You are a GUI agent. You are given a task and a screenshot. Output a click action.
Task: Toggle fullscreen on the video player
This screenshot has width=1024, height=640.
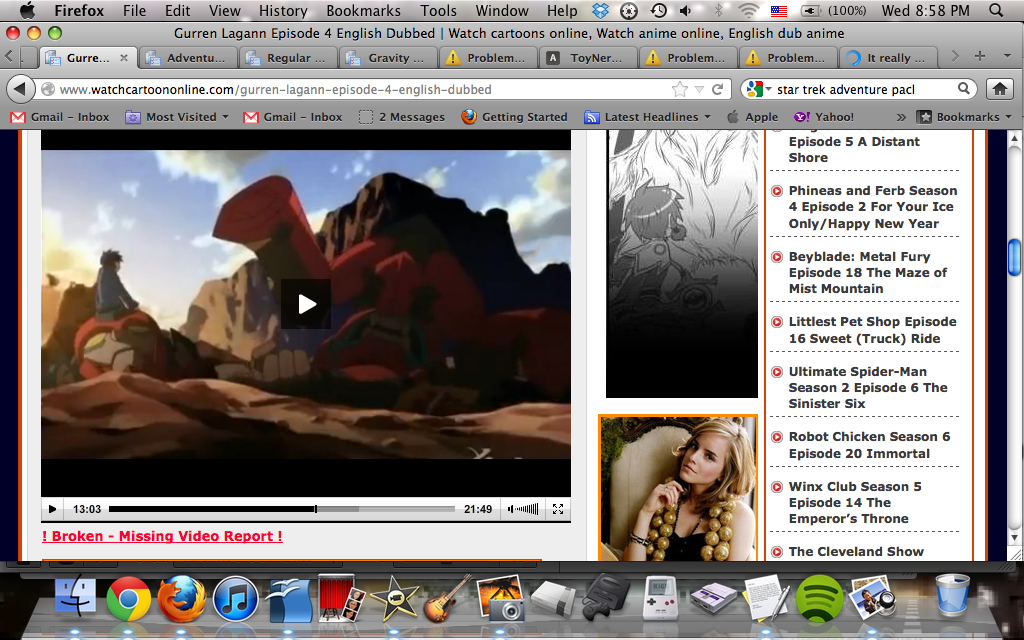[558, 509]
